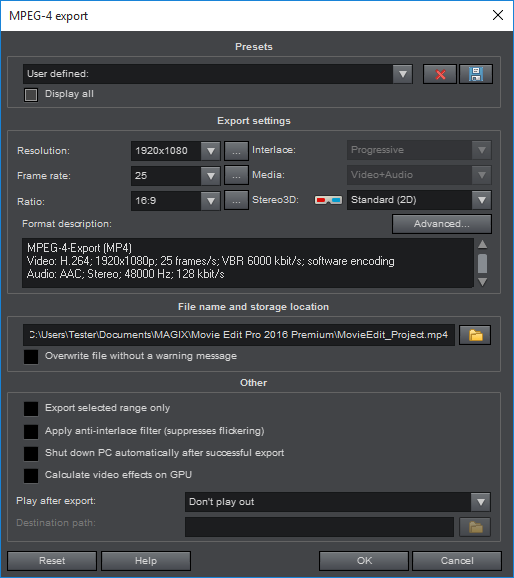This screenshot has height=578, width=514.
Task: Expand the Play after export dropdown
Action: click(x=480, y=502)
